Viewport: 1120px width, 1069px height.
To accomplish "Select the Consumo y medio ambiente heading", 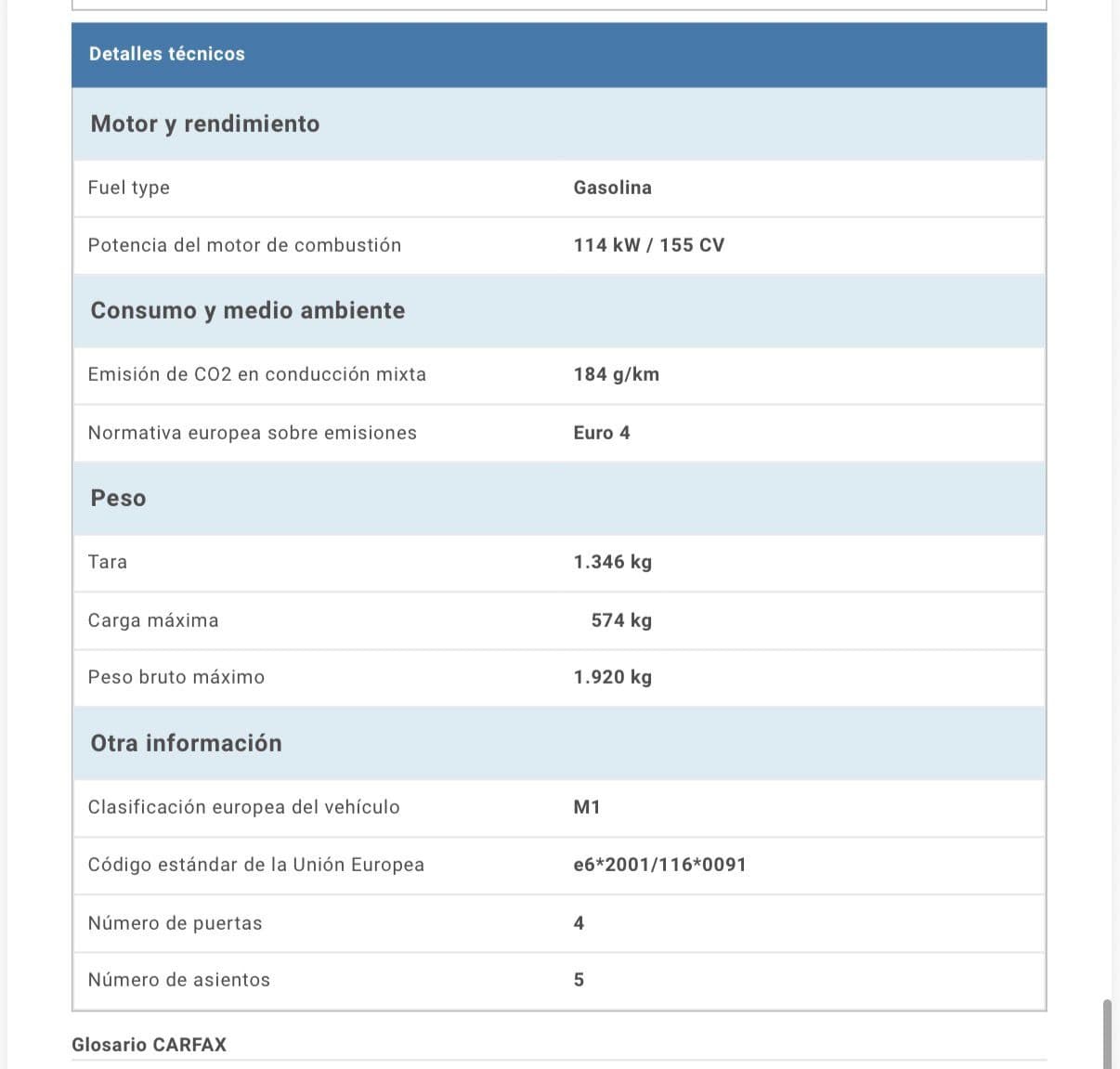I will (x=247, y=310).
